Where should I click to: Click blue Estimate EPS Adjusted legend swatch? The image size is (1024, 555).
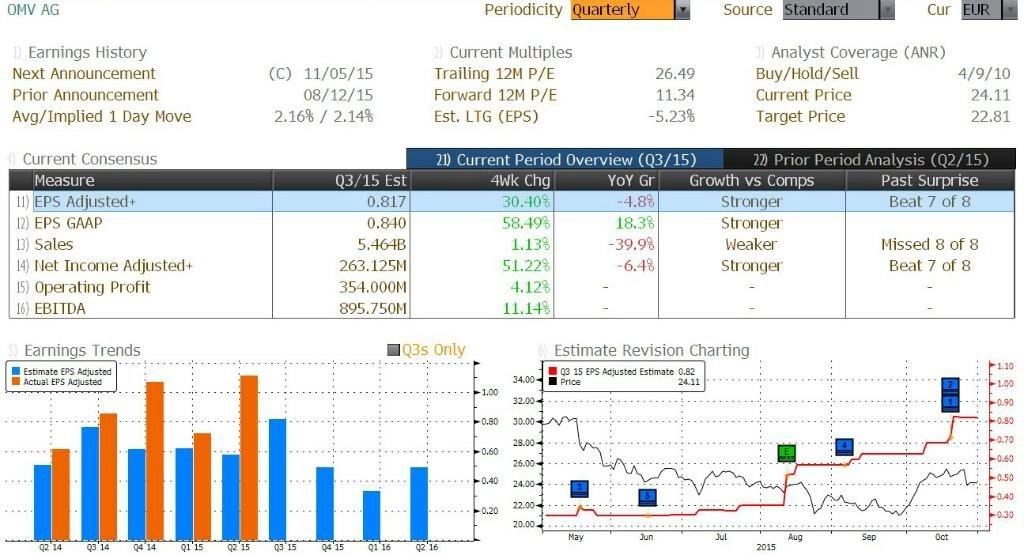[x=16, y=372]
